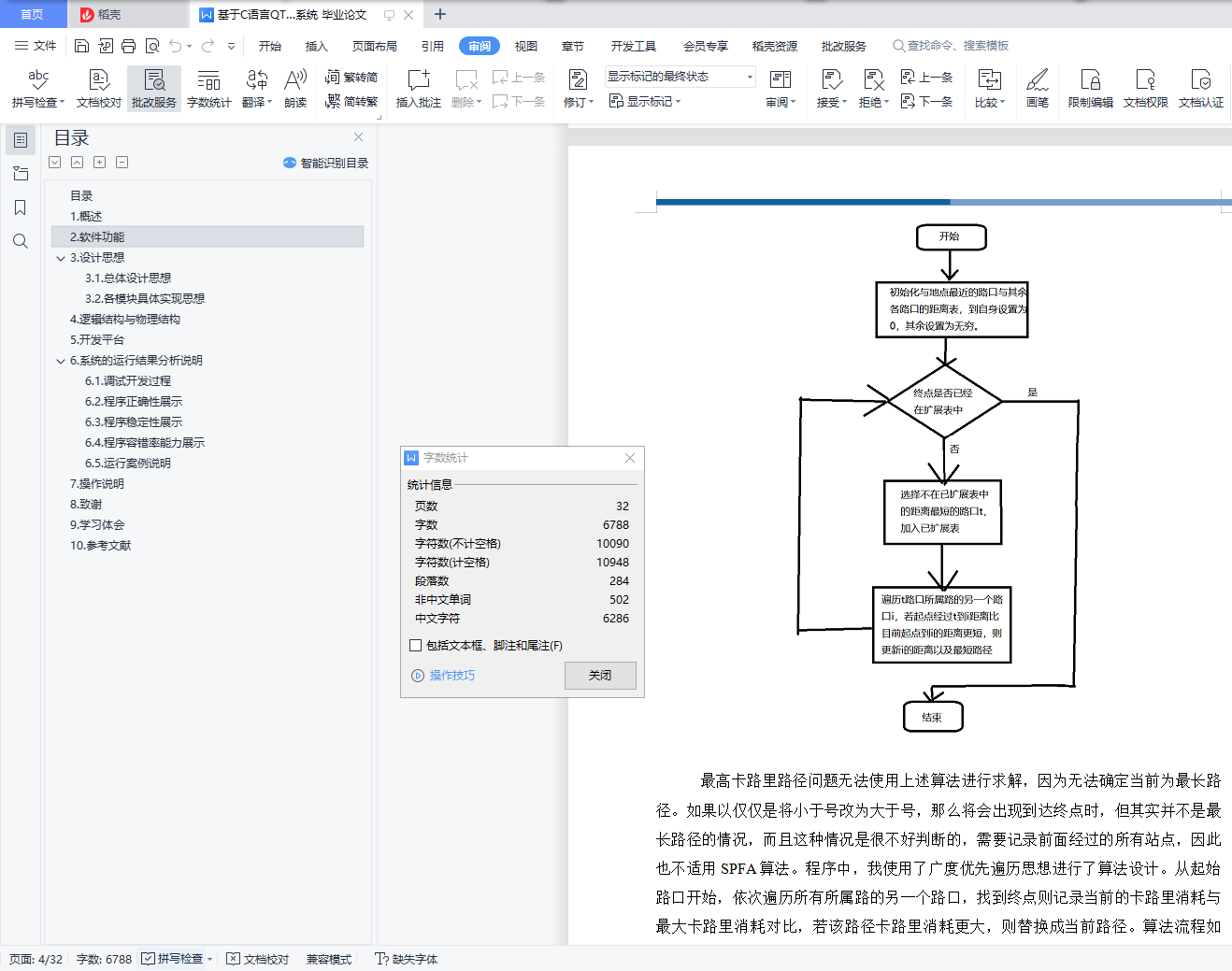1232x971 pixels.
Task: Click the 页面: 4/32 page indicator
Action: [x=36, y=959]
